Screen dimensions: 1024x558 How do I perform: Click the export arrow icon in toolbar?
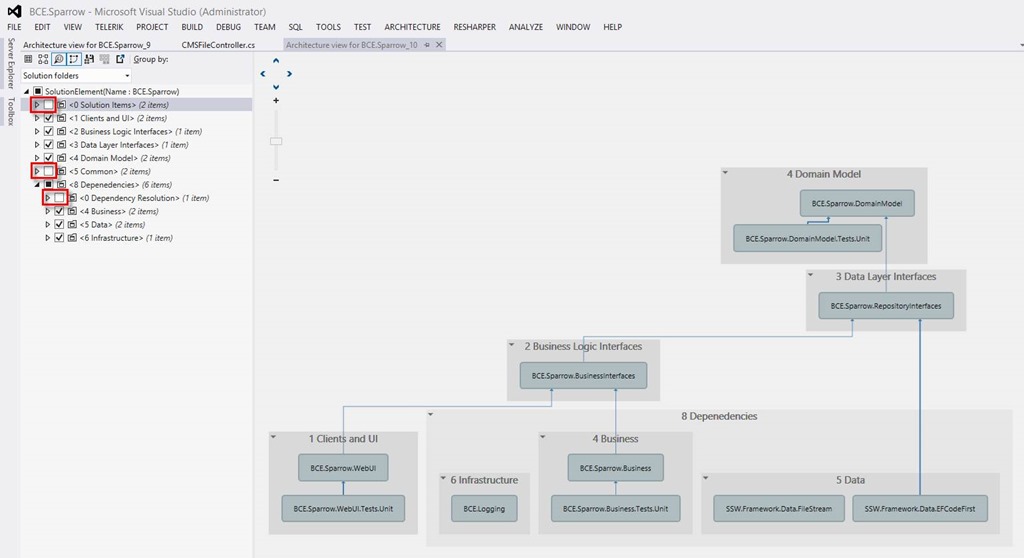coord(120,59)
